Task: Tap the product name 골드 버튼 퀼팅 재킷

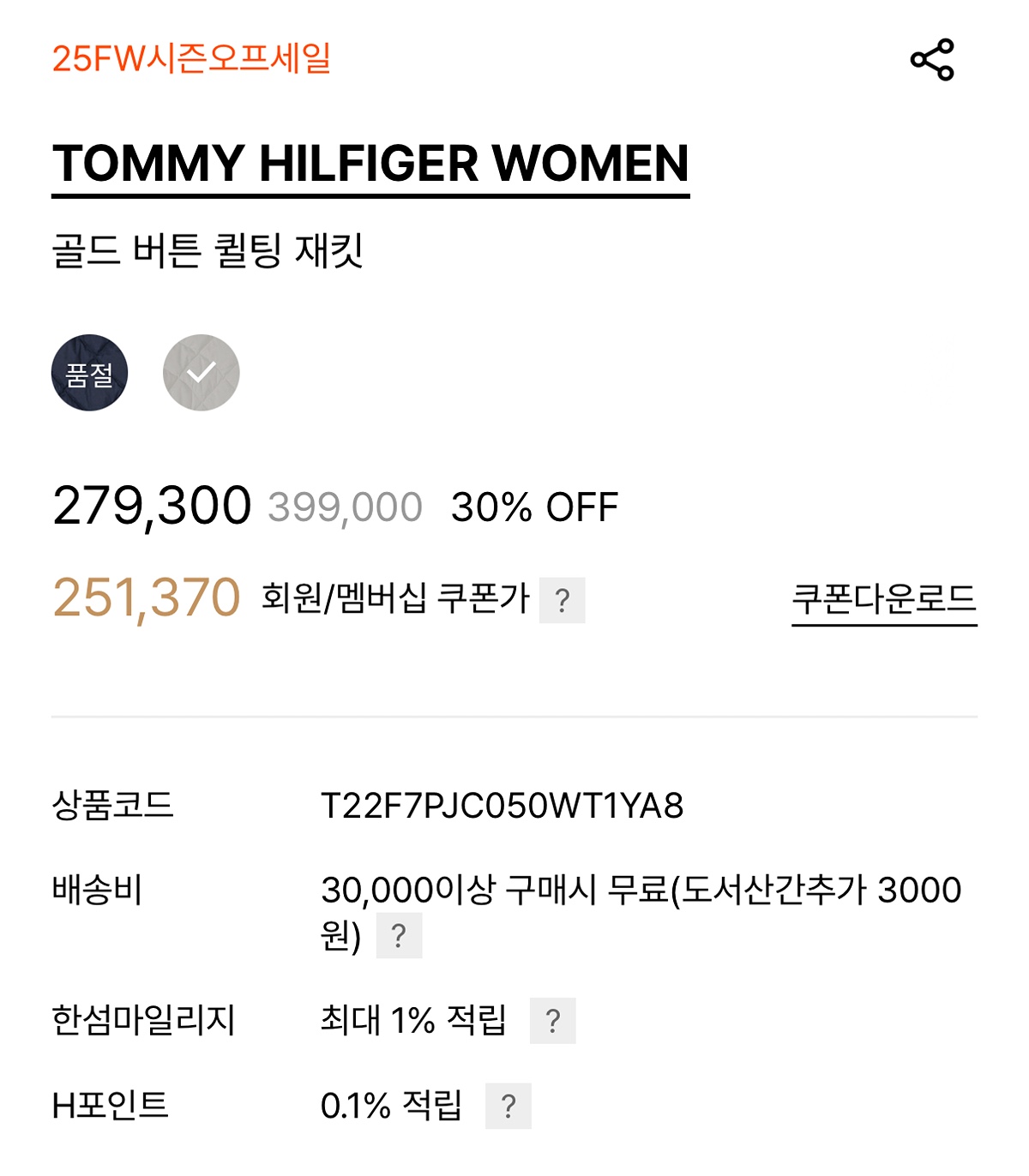Action: click(208, 250)
